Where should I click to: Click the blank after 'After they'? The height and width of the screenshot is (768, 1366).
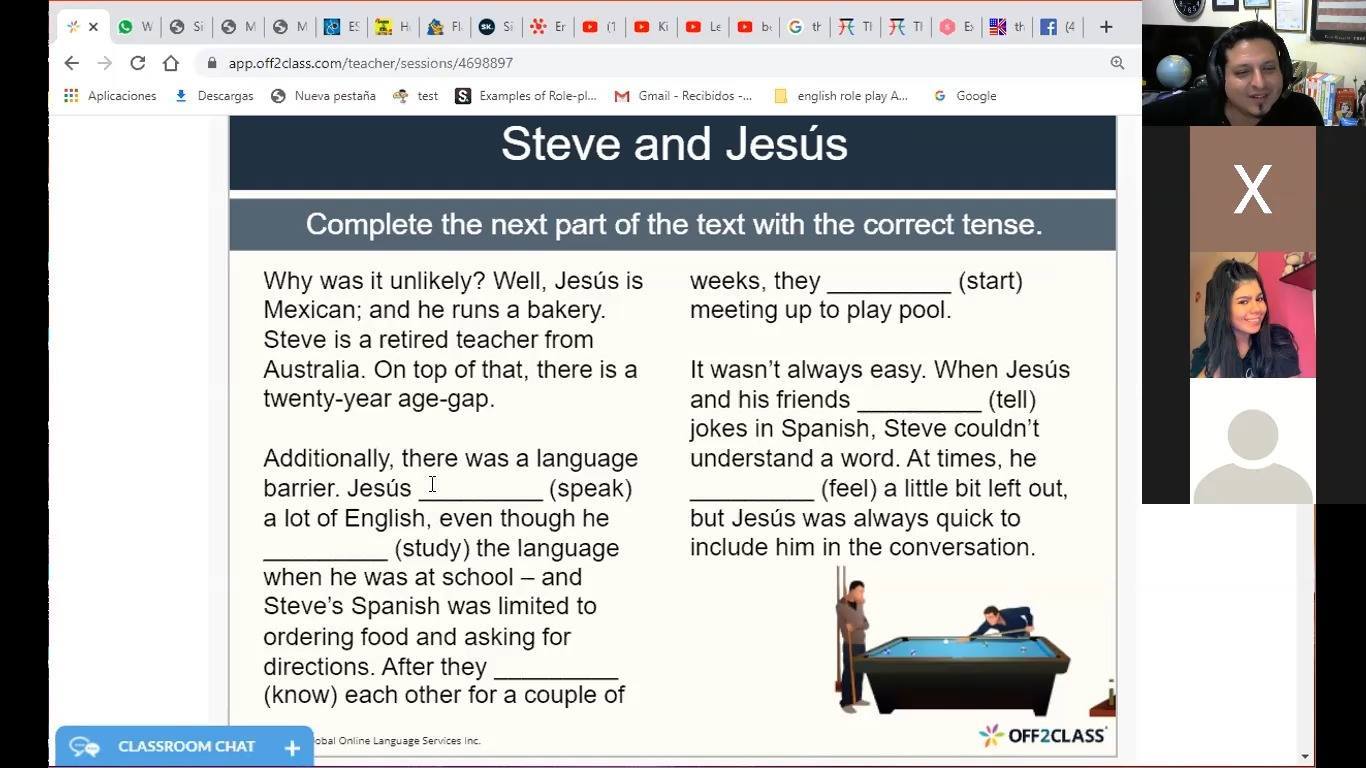[556, 667]
